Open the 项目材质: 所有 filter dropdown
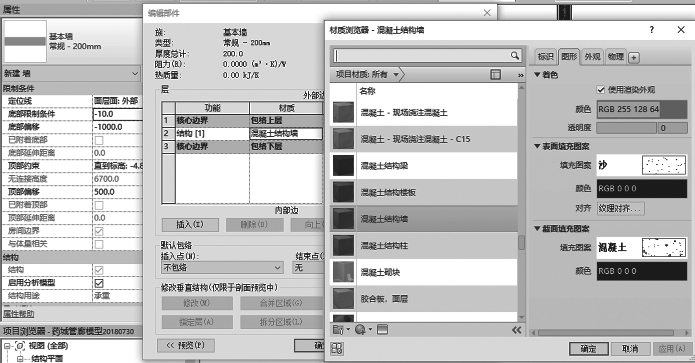 [367, 74]
